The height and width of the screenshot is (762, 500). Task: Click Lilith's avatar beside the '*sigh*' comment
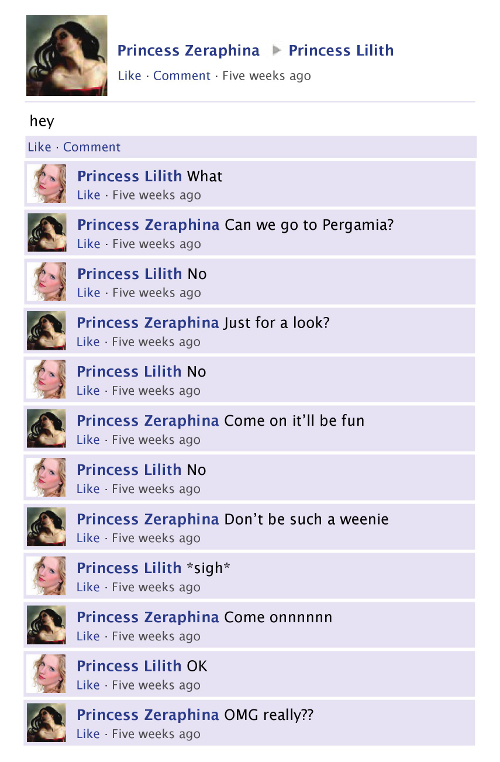47,575
